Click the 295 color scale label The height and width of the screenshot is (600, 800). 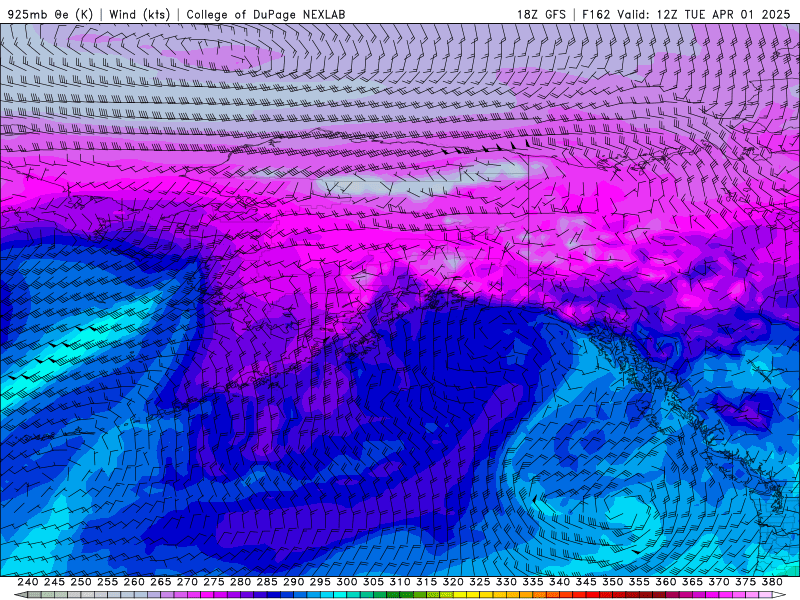[320, 582]
